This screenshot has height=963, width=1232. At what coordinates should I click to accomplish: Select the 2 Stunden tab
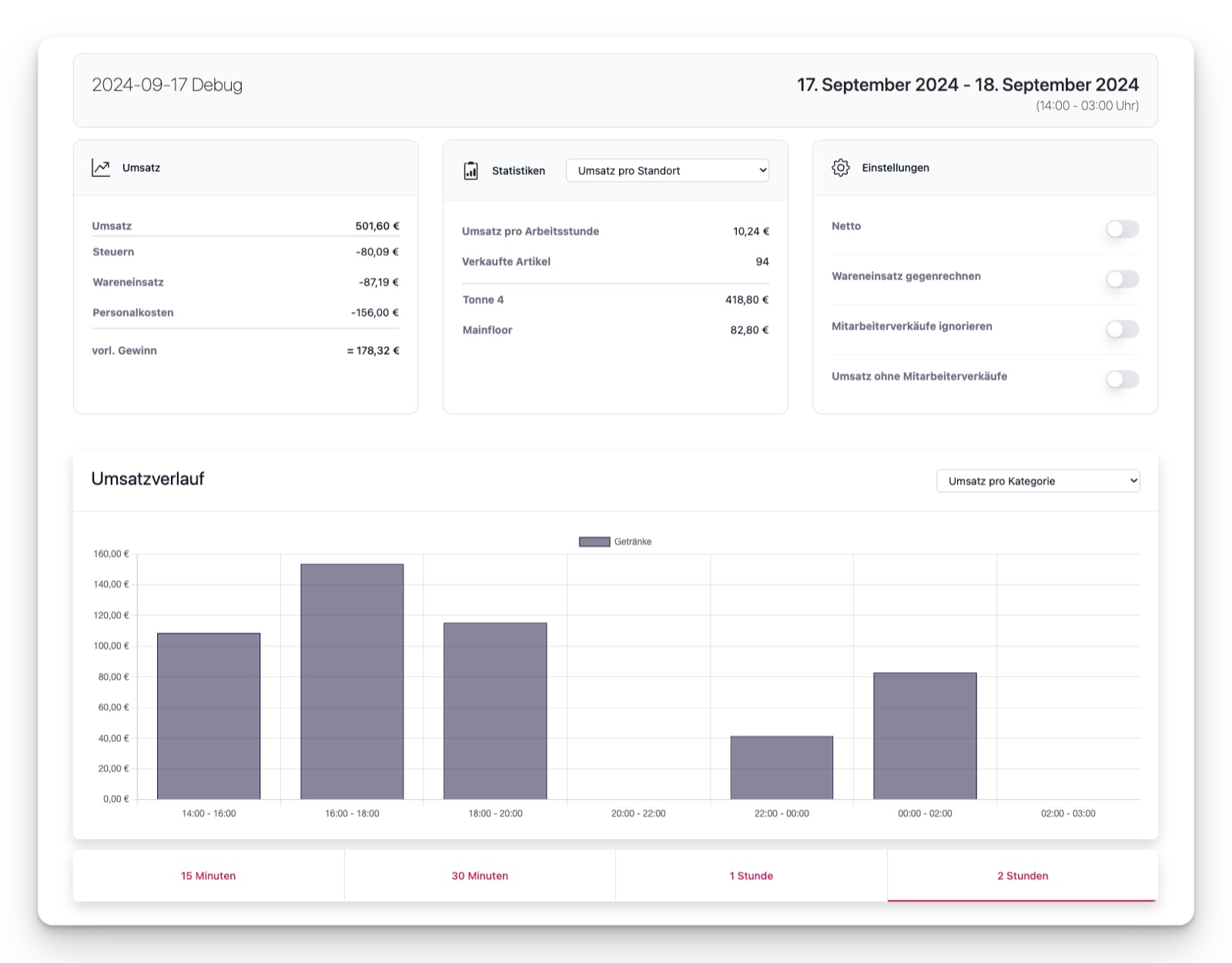[1023, 876]
